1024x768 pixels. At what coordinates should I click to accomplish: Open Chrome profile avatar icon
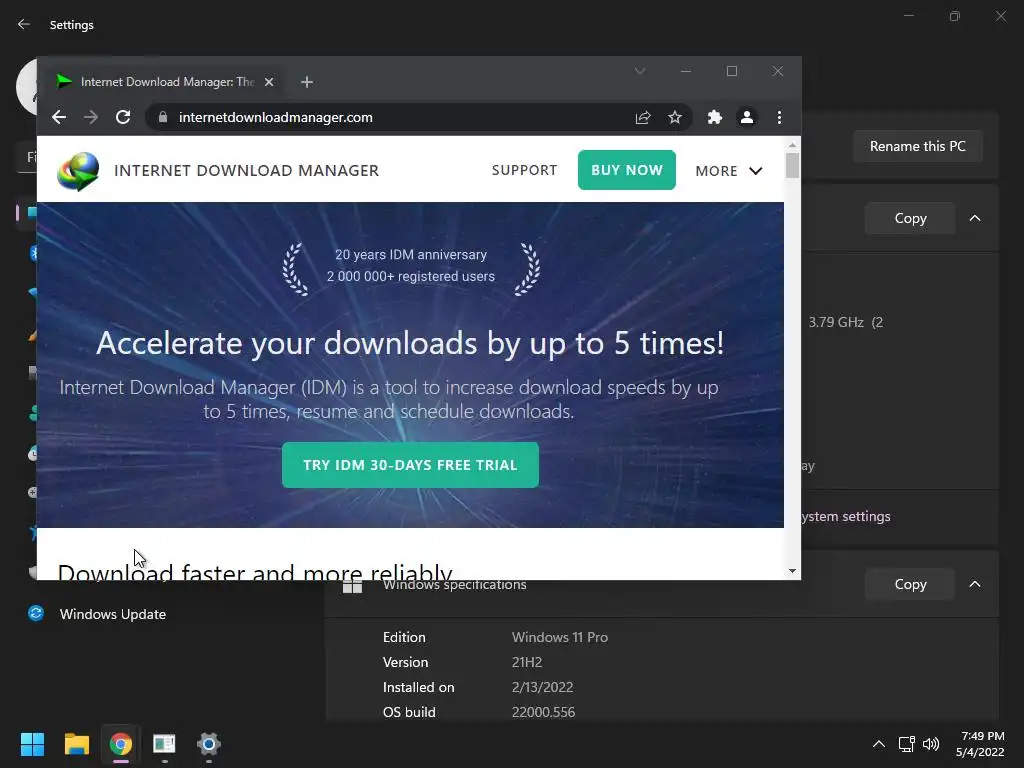(x=746, y=118)
